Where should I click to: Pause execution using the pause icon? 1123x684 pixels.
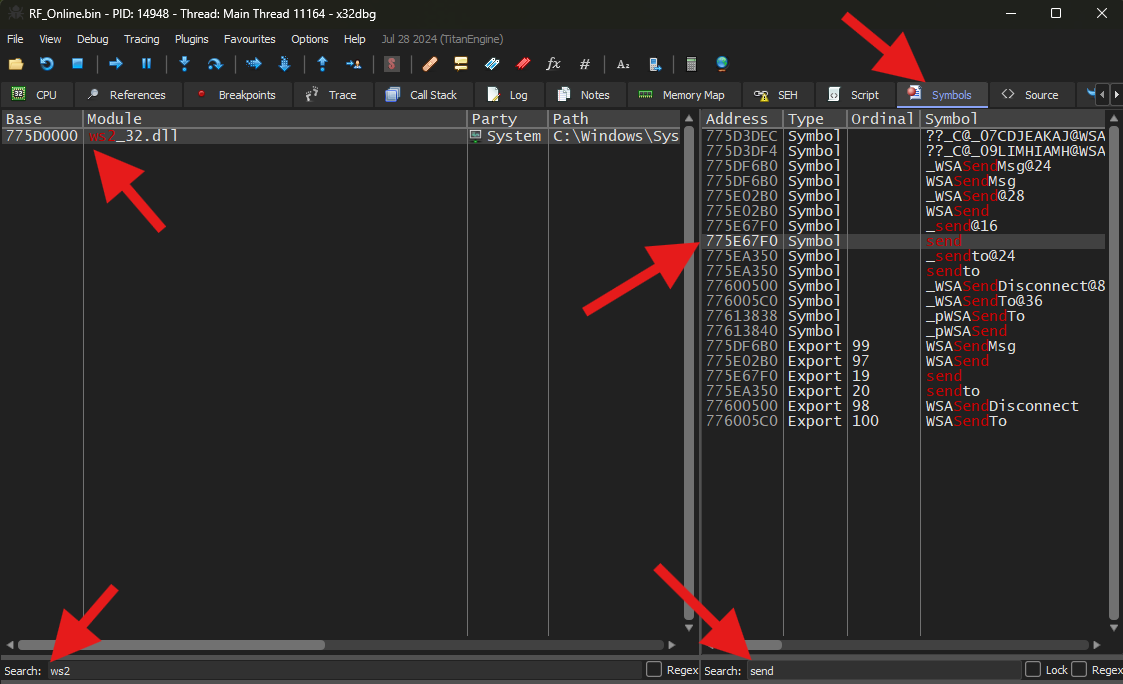146,64
